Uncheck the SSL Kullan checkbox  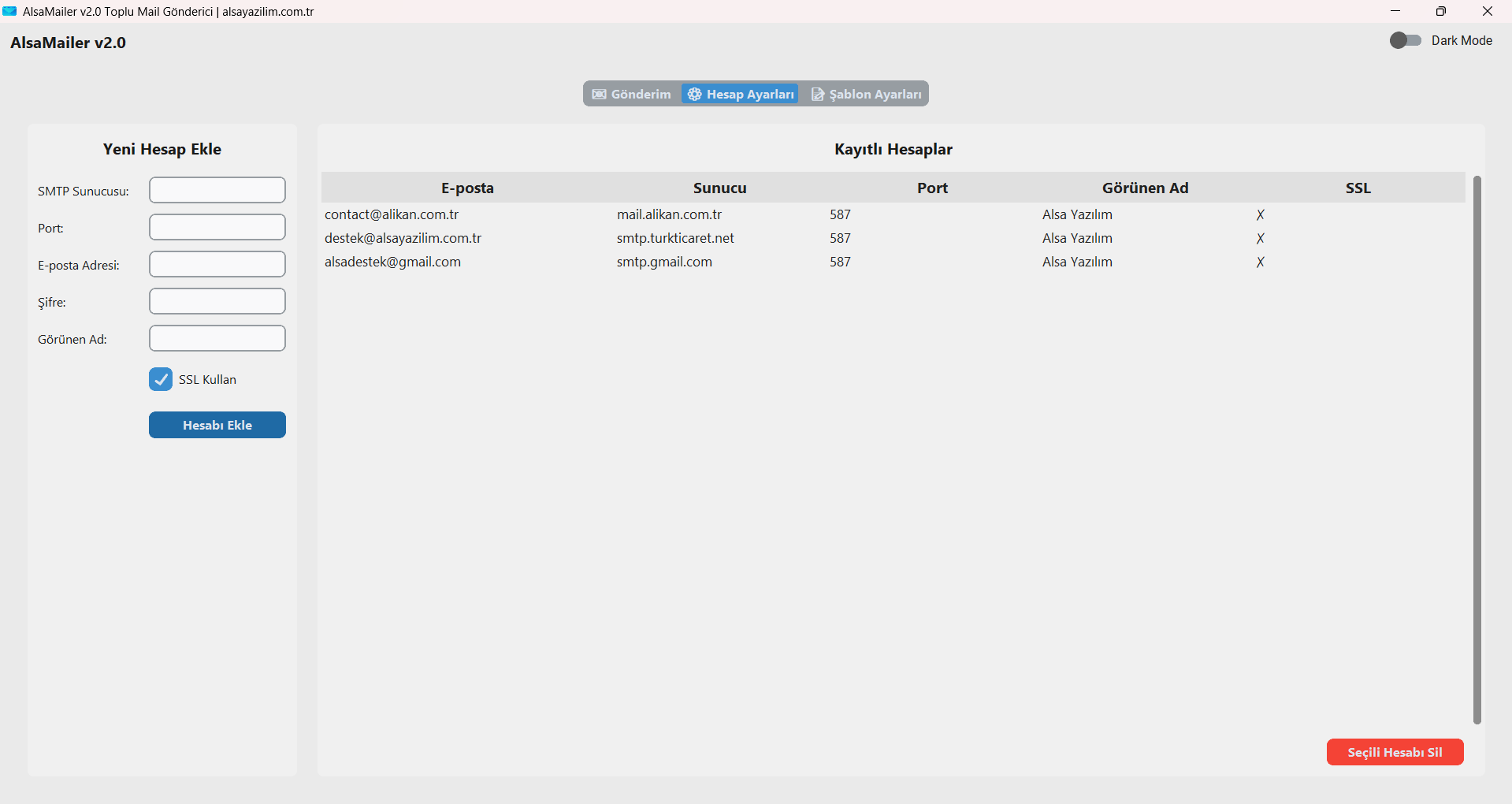pos(161,379)
